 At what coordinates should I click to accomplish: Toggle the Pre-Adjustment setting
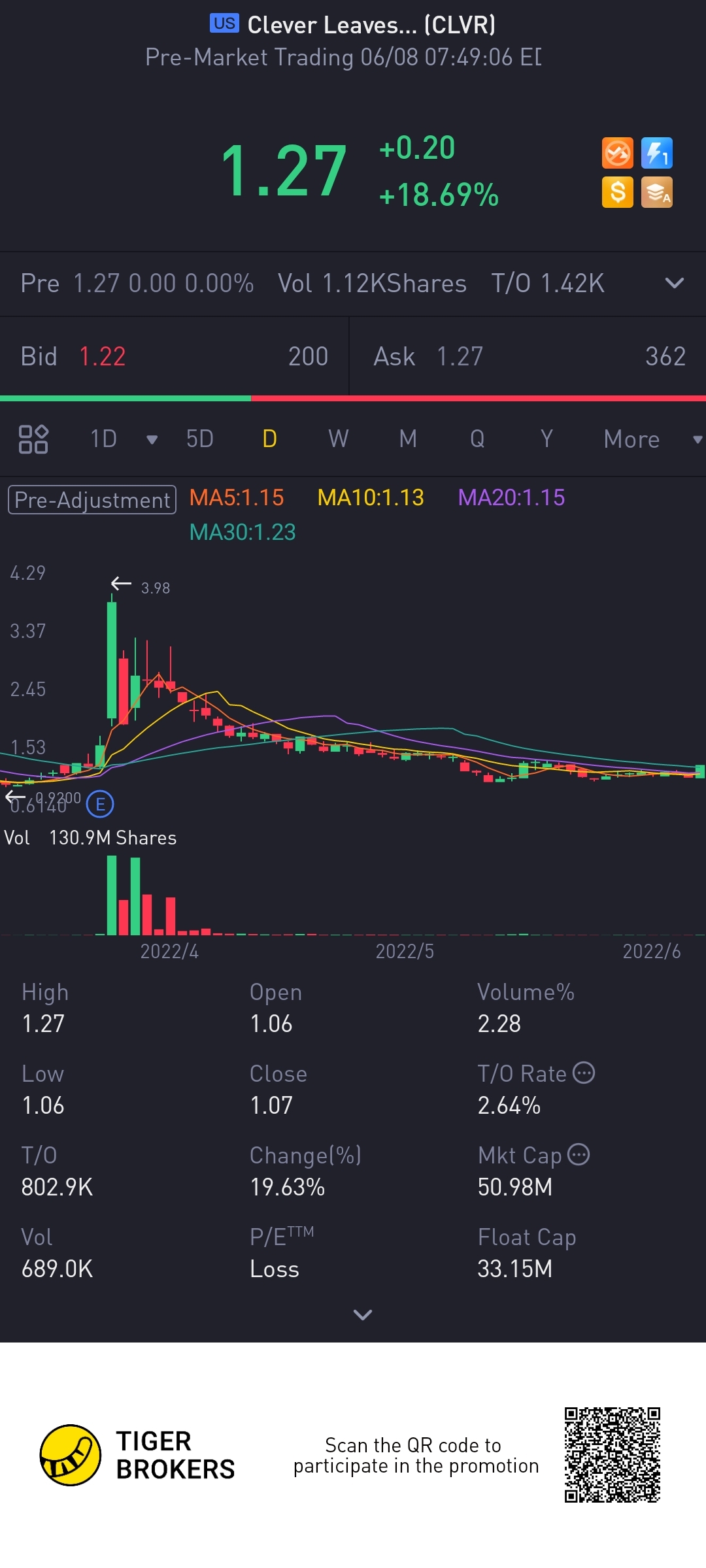click(92, 500)
